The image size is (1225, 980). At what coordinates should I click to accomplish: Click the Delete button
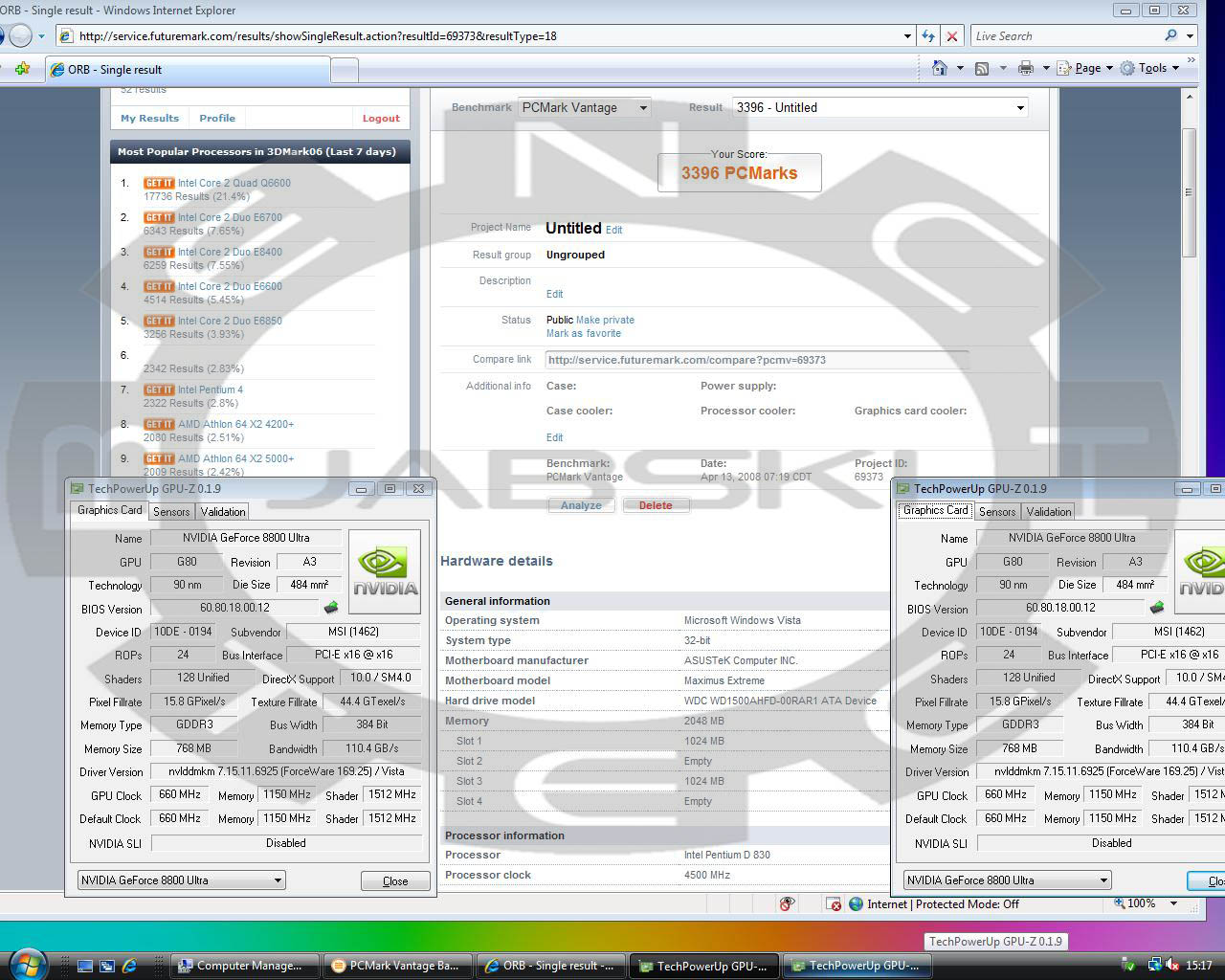(x=656, y=505)
